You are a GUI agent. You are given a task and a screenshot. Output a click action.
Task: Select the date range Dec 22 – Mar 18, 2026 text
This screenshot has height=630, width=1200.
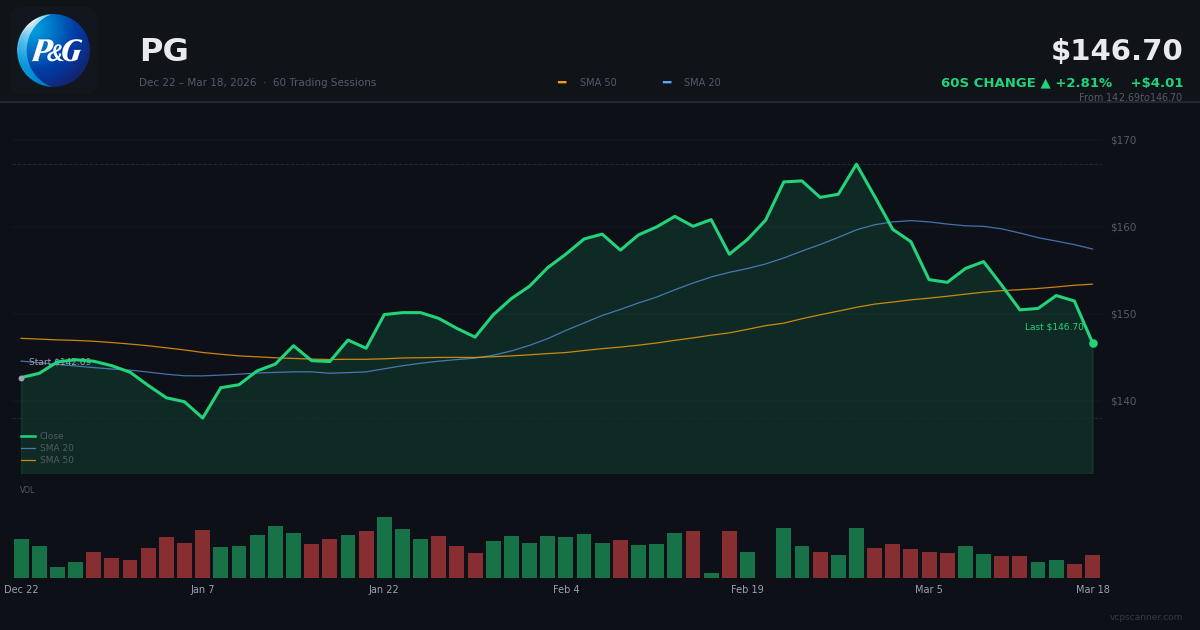click(x=197, y=83)
